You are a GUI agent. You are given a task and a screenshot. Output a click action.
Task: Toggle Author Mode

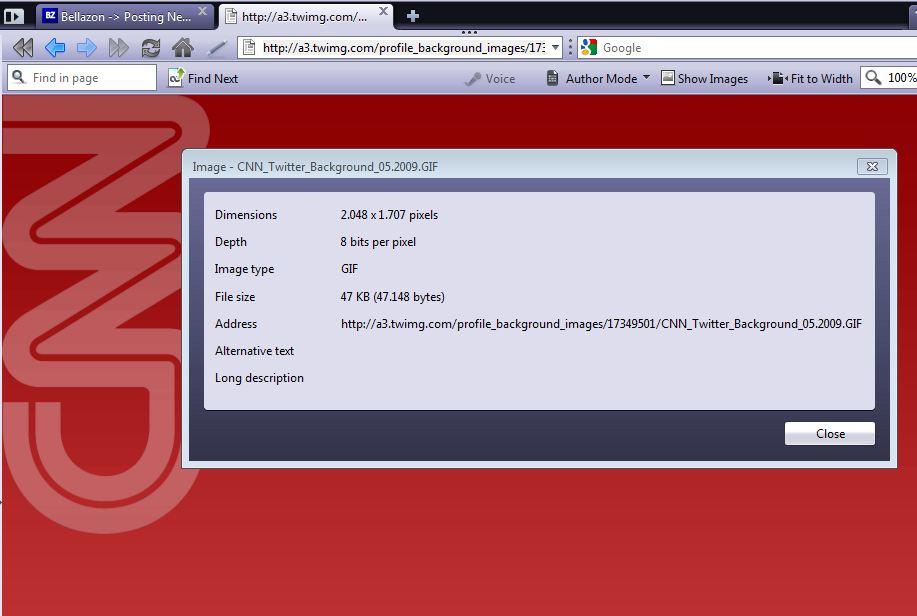[x=592, y=78]
